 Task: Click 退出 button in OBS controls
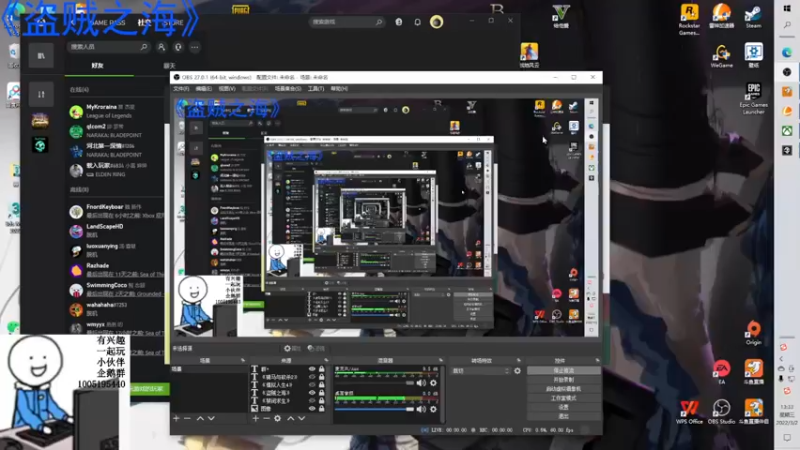[x=563, y=416]
